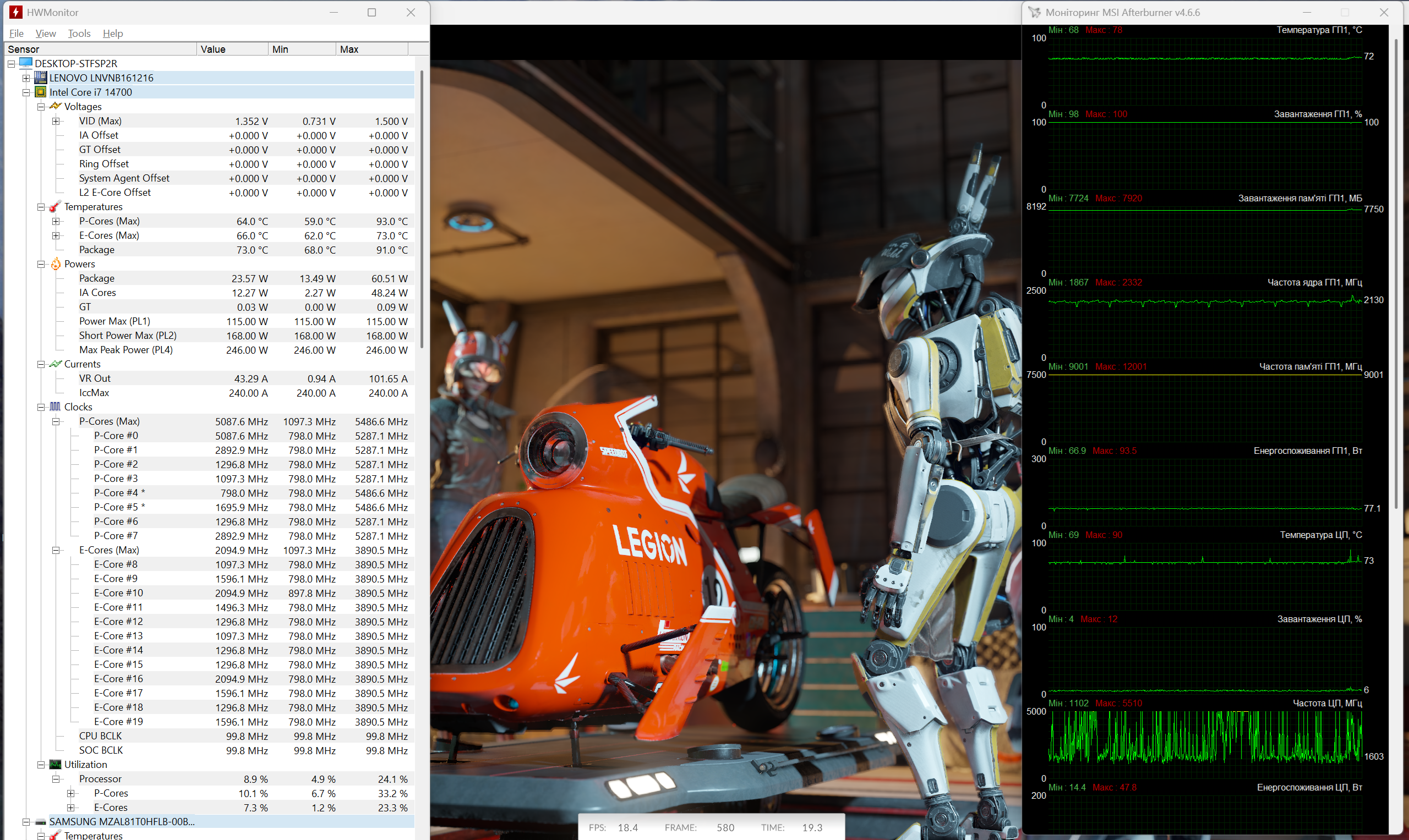Click the Voltages lightning icon
This screenshot has width=1409, height=840.
[x=55, y=106]
